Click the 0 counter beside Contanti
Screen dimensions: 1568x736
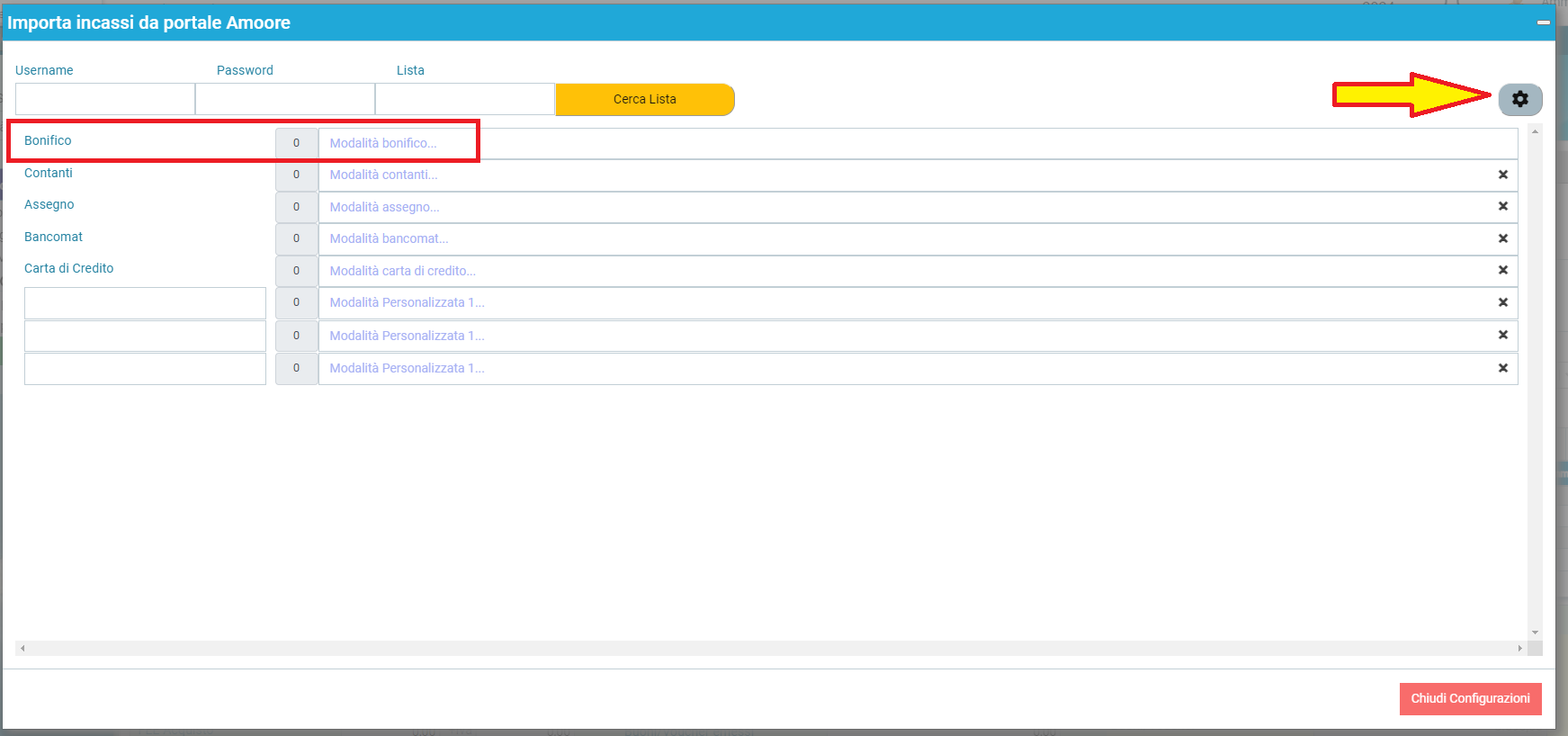pos(296,175)
